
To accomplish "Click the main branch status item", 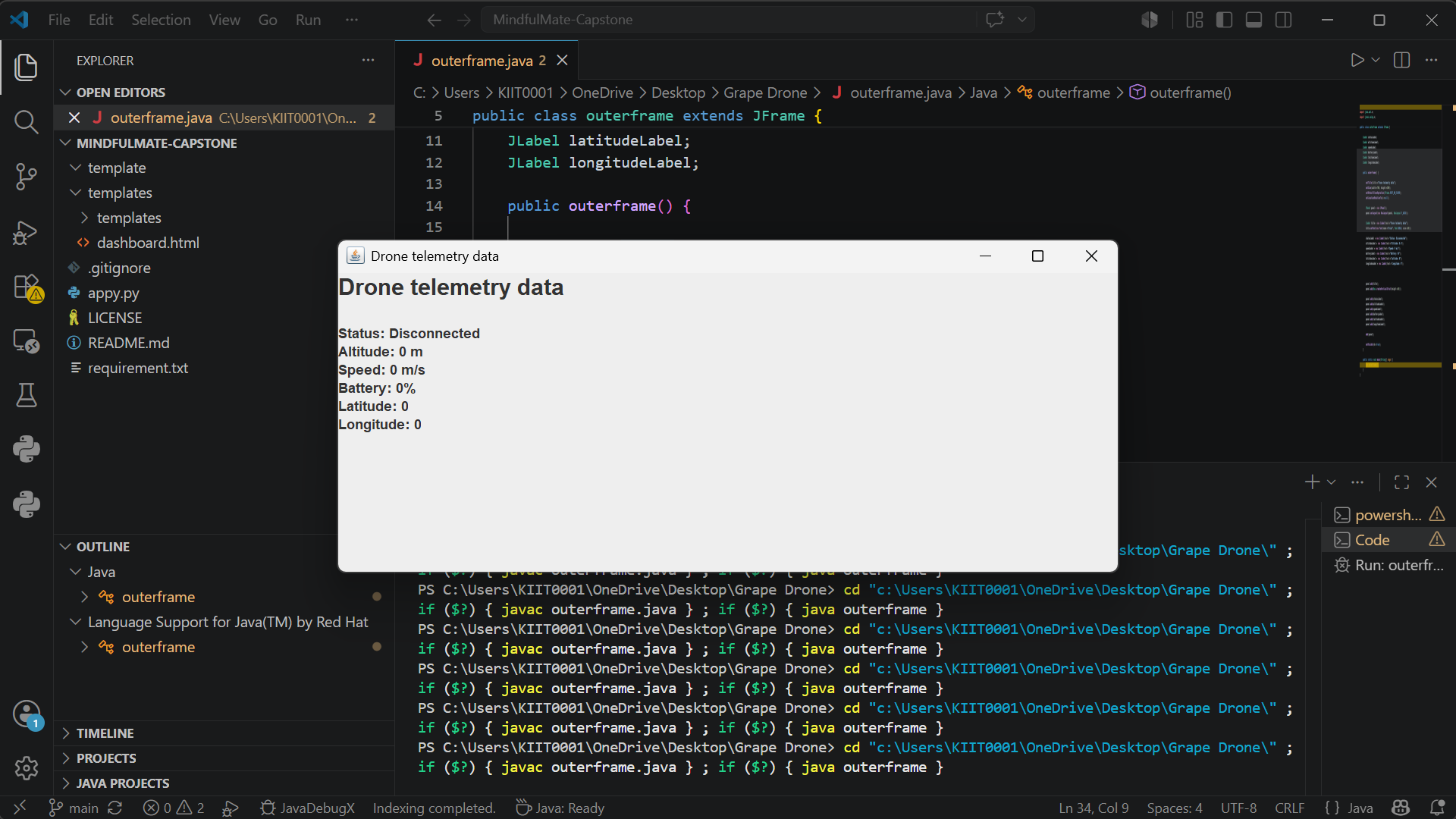I will (74, 808).
